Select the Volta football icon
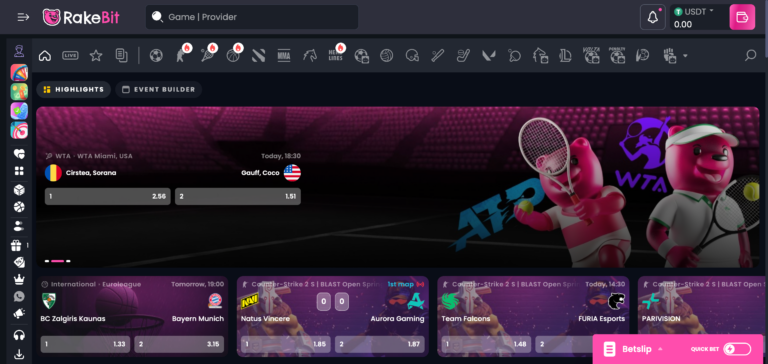Viewport: 768px width, 364px height. point(591,55)
